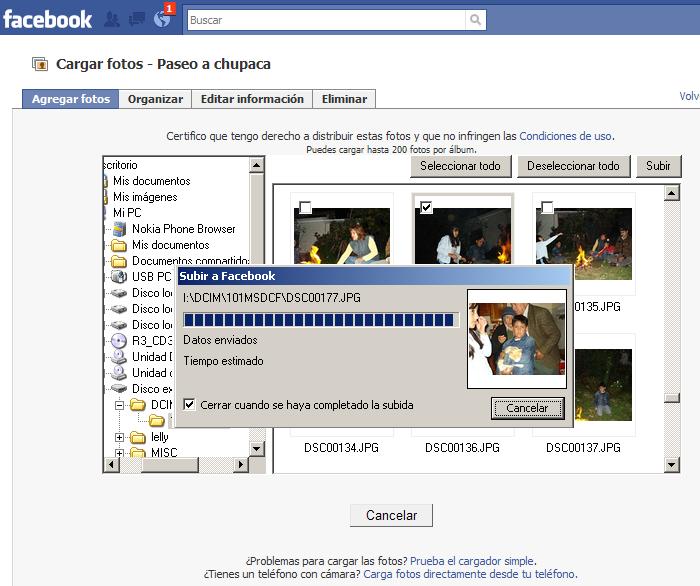700x586 pixels.
Task: Uncheck the second photo's checkbox
Action: click(426, 208)
